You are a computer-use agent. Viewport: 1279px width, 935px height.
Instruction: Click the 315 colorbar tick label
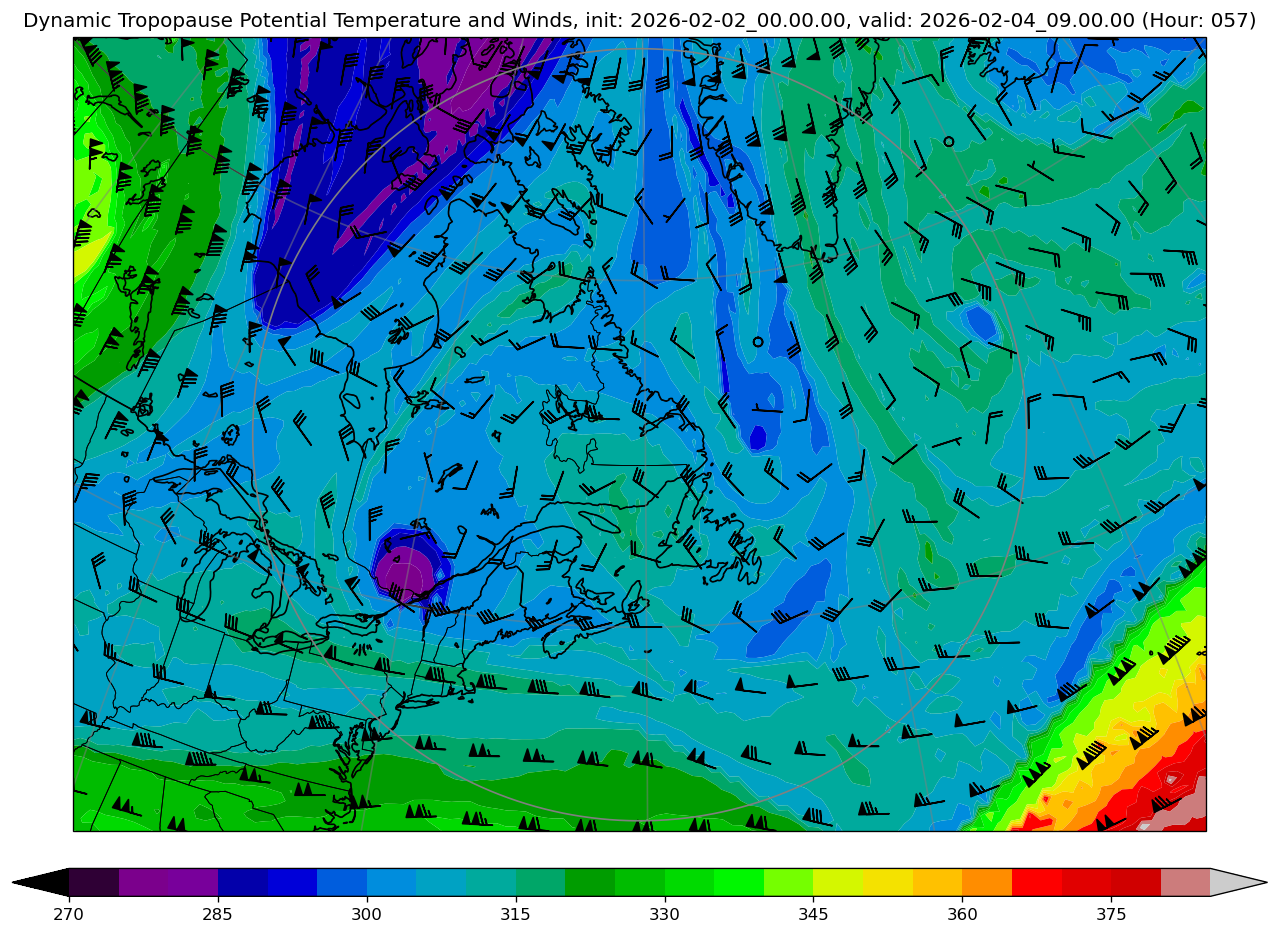coord(515,914)
